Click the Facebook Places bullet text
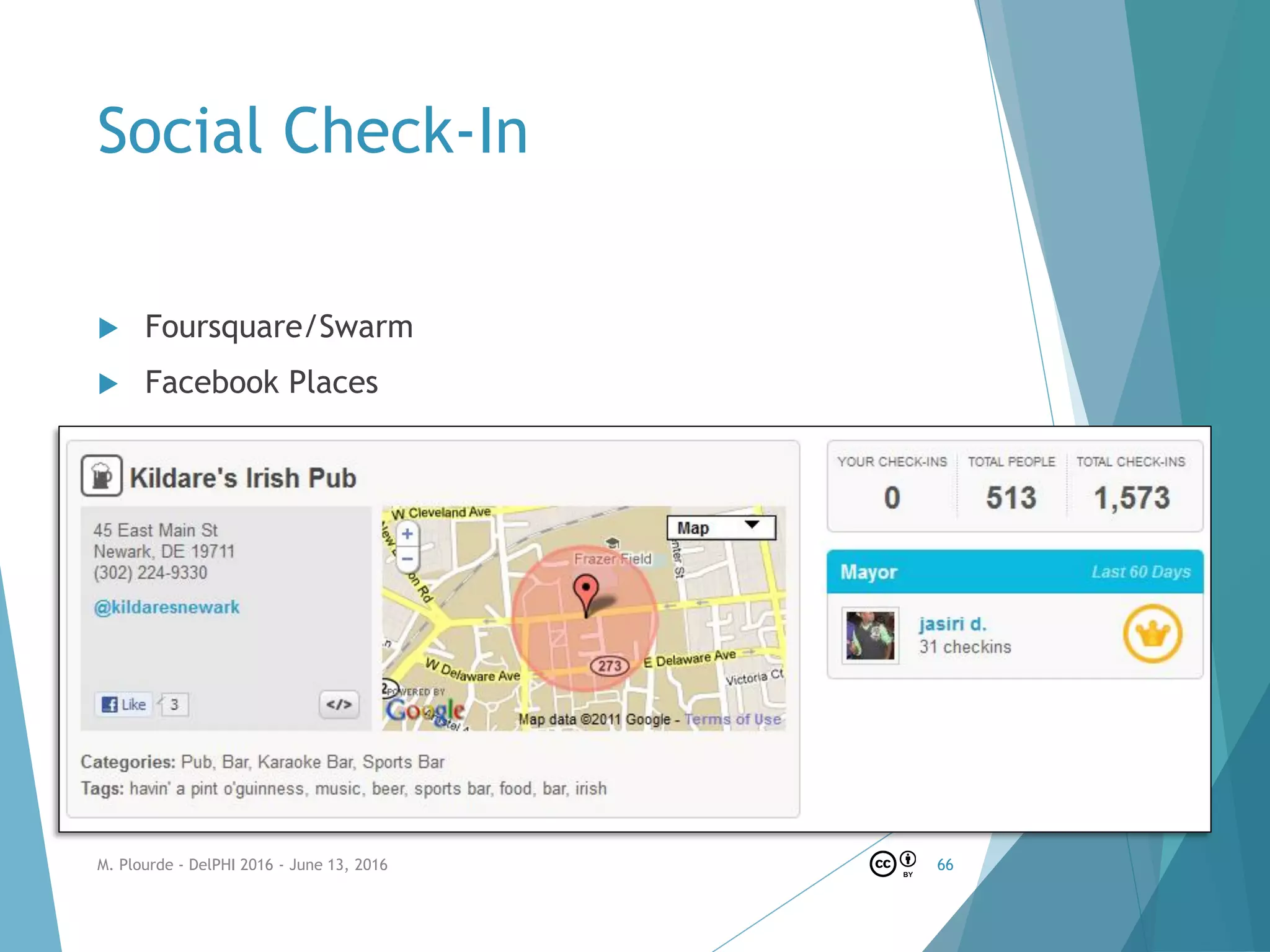 pos(261,382)
